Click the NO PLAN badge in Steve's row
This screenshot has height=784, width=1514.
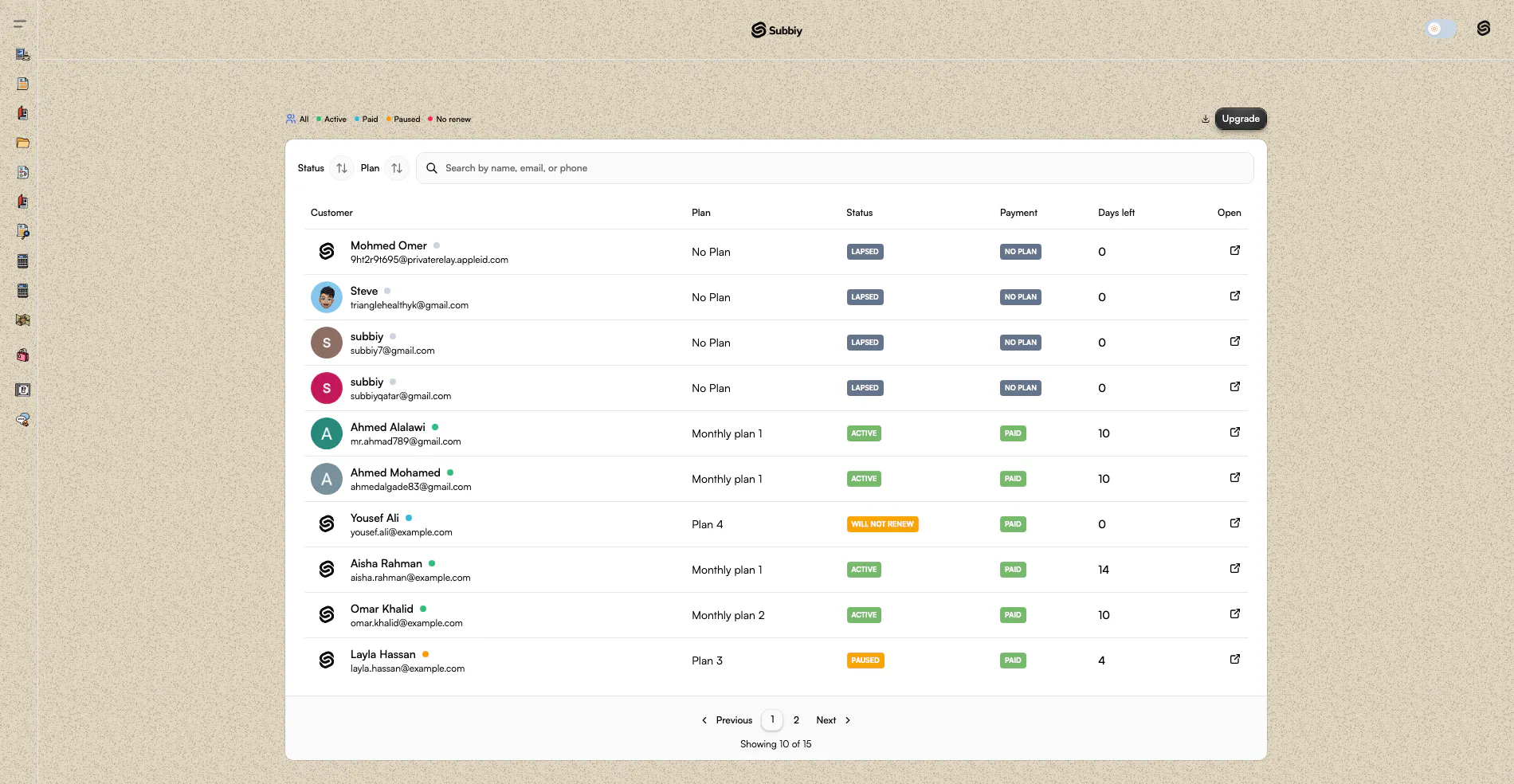pyautogui.click(x=1021, y=297)
